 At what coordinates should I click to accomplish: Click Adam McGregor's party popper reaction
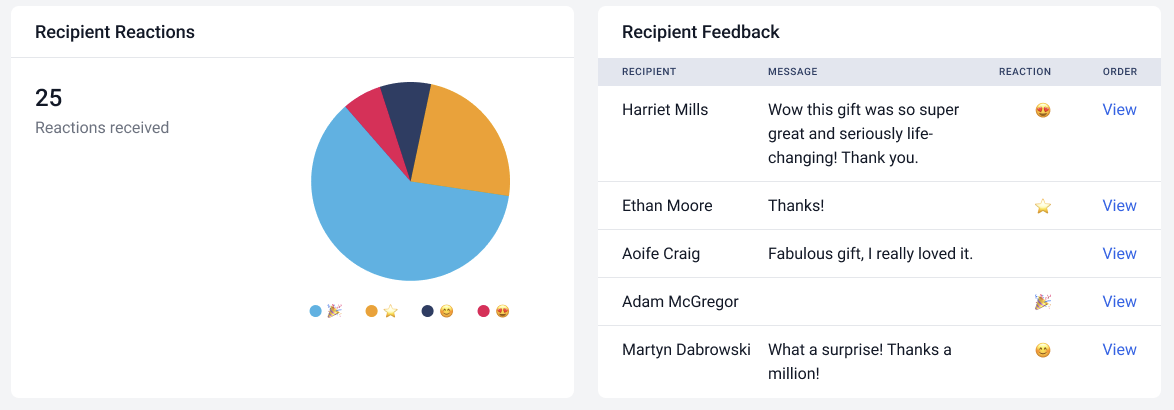(x=1043, y=302)
